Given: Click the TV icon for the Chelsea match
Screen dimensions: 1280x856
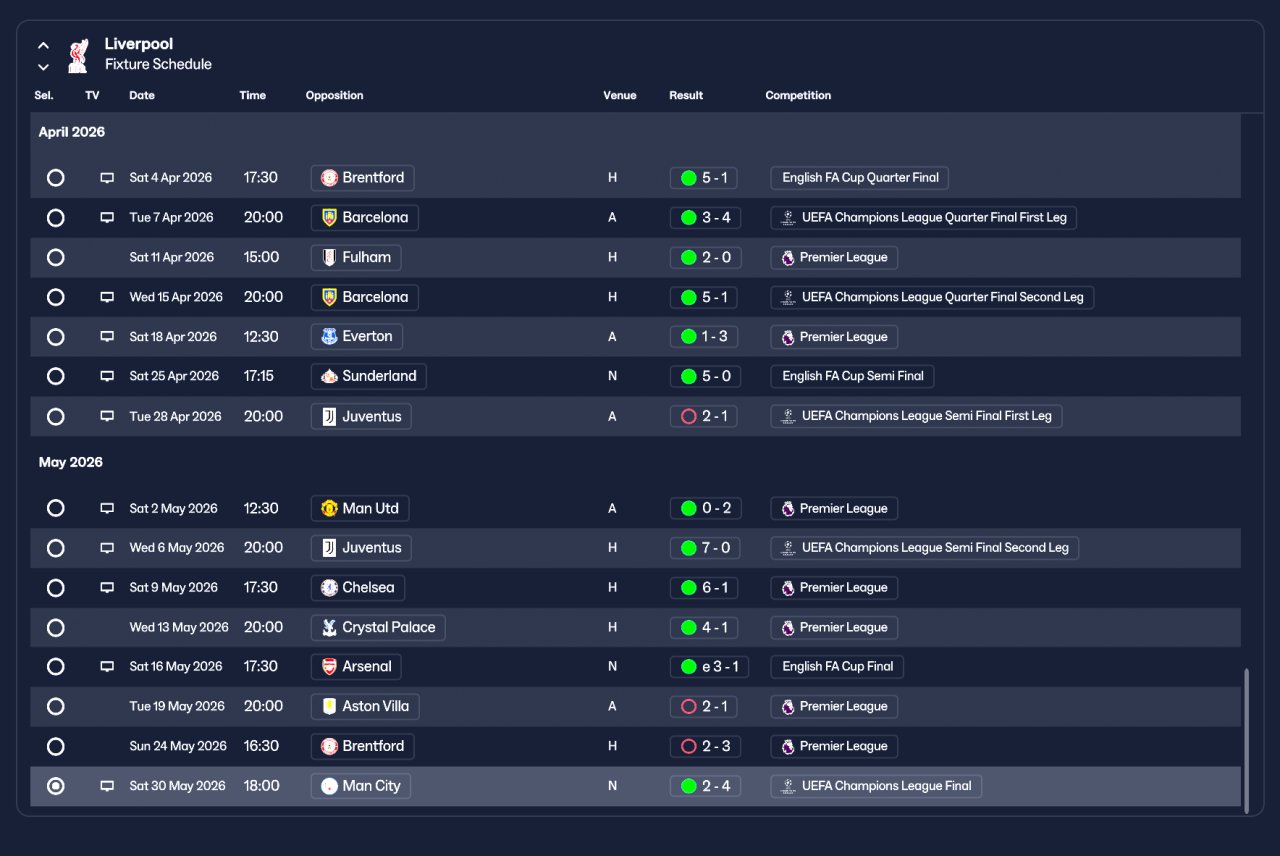Looking at the screenshot, I should tap(107, 588).
